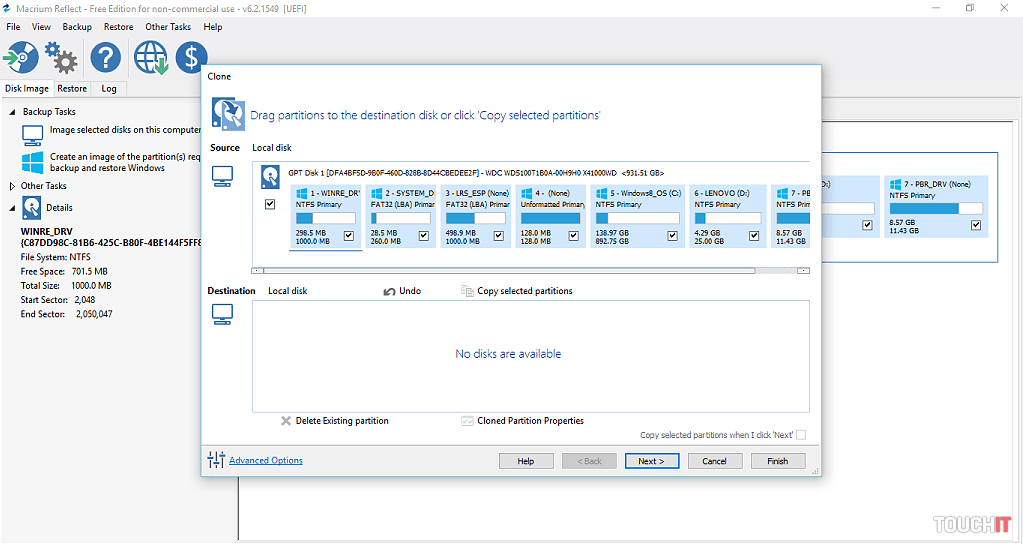This screenshot has width=1023, height=544.
Task: Open settings via the gears toolbar icon
Action: [62, 58]
